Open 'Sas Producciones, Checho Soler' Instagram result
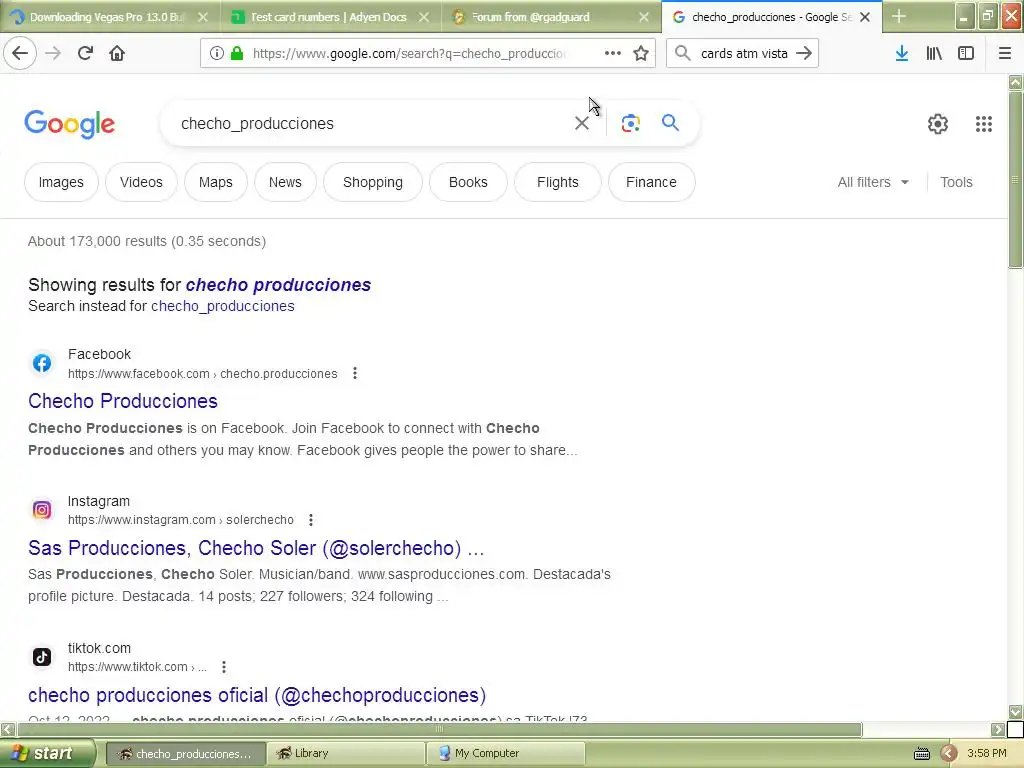The image size is (1024, 768). tap(256, 548)
